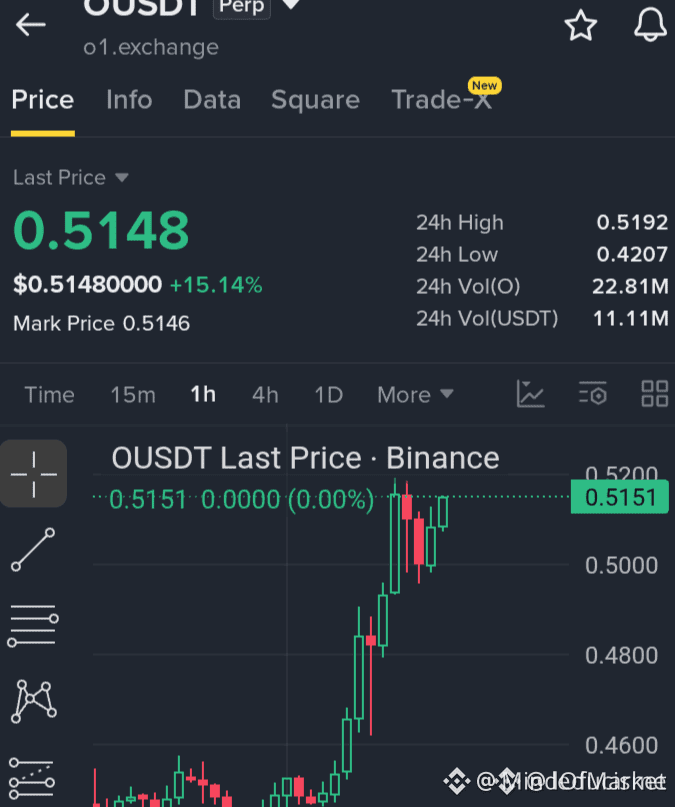Click the 24h Vol(USDT) value 11.11M
The height and width of the screenshot is (807, 675).
coord(631,318)
